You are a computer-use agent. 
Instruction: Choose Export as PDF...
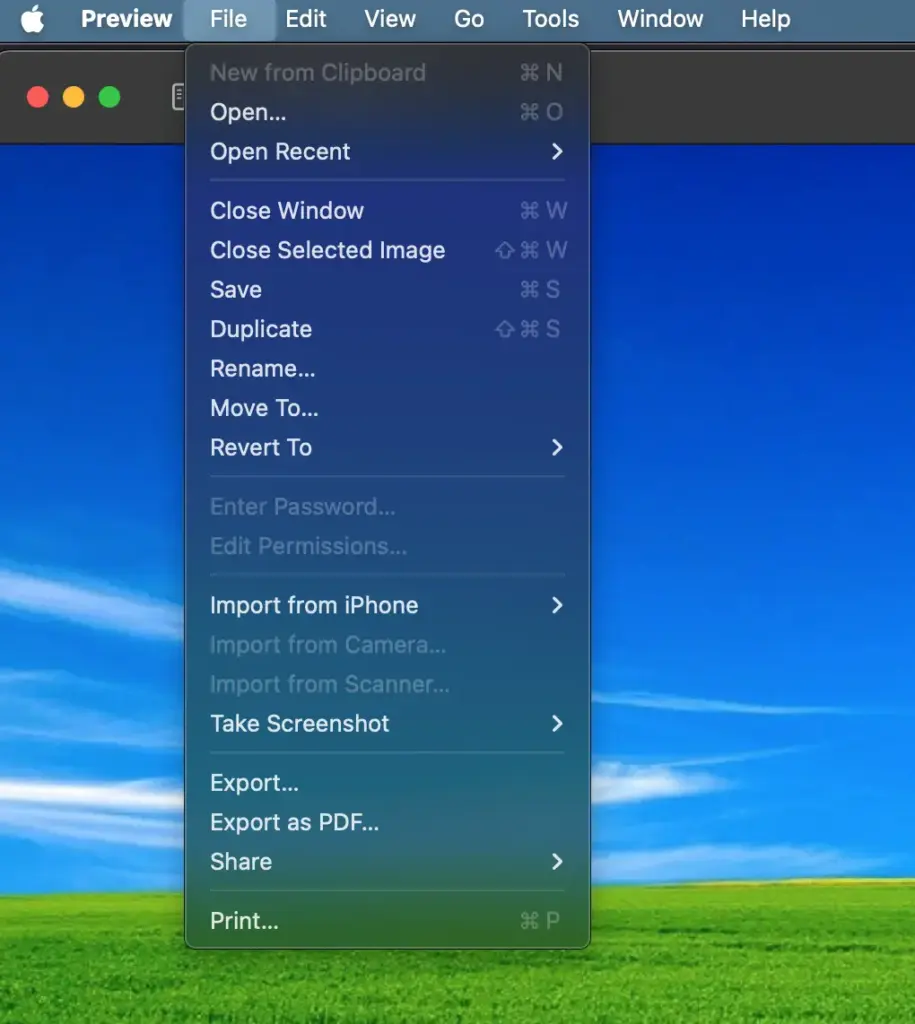coord(387,822)
